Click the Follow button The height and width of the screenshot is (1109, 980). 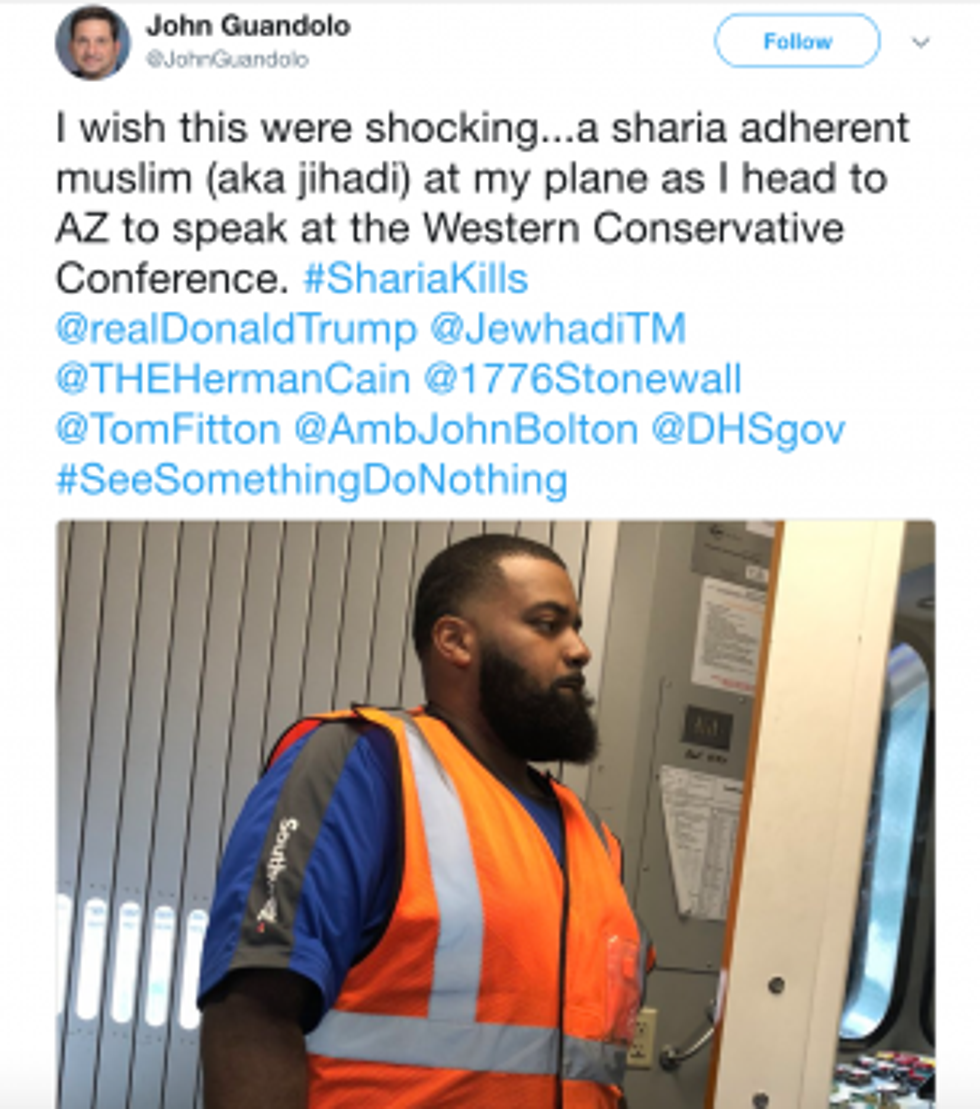(797, 41)
